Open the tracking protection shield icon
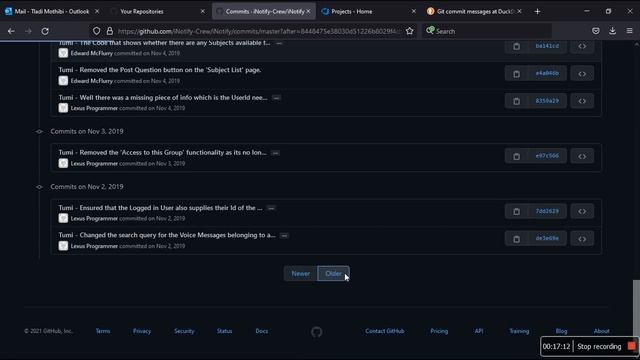 pyautogui.click(x=96, y=31)
